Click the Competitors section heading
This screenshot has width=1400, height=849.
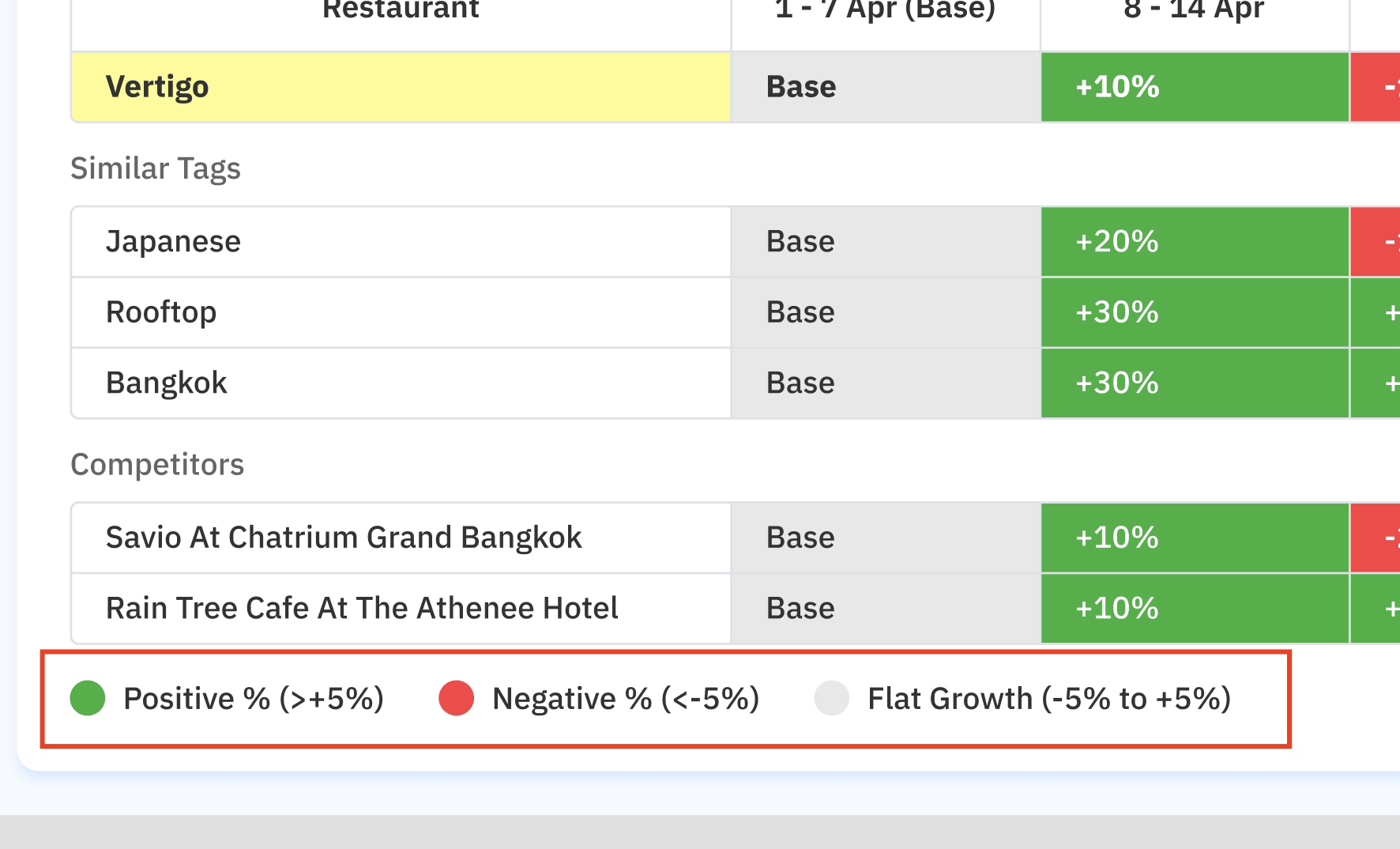(x=157, y=465)
